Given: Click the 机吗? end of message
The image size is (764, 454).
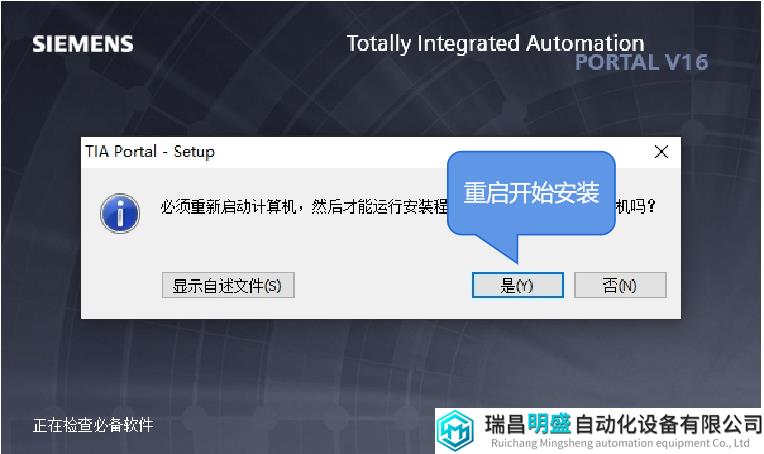Looking at the screenshot, I should click(x=635, y=207).
